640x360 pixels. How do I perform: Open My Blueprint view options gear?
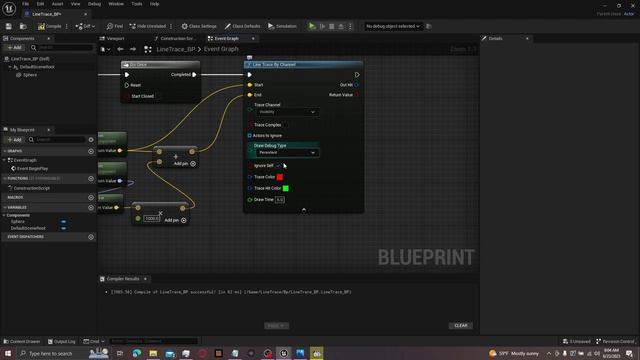[x=91, y=140]
